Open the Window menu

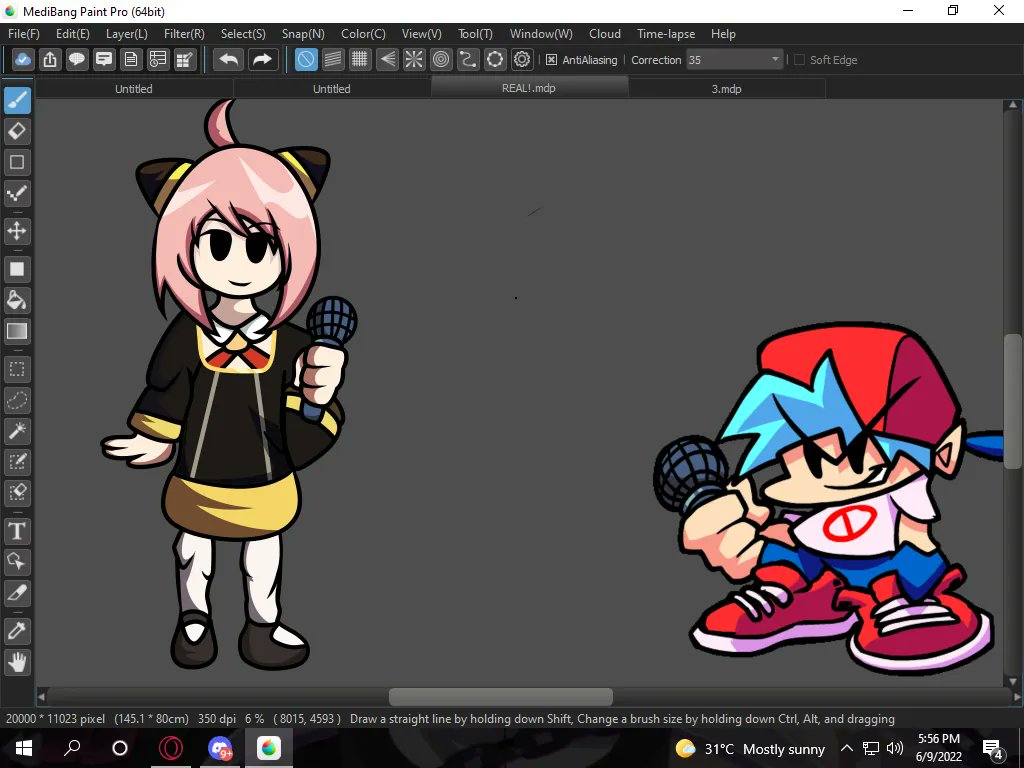point(541,34)
